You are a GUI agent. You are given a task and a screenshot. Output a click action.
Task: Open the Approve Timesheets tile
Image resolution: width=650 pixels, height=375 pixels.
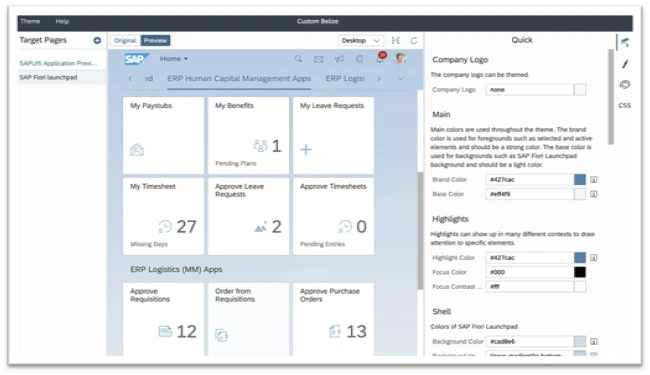(333, 216)
